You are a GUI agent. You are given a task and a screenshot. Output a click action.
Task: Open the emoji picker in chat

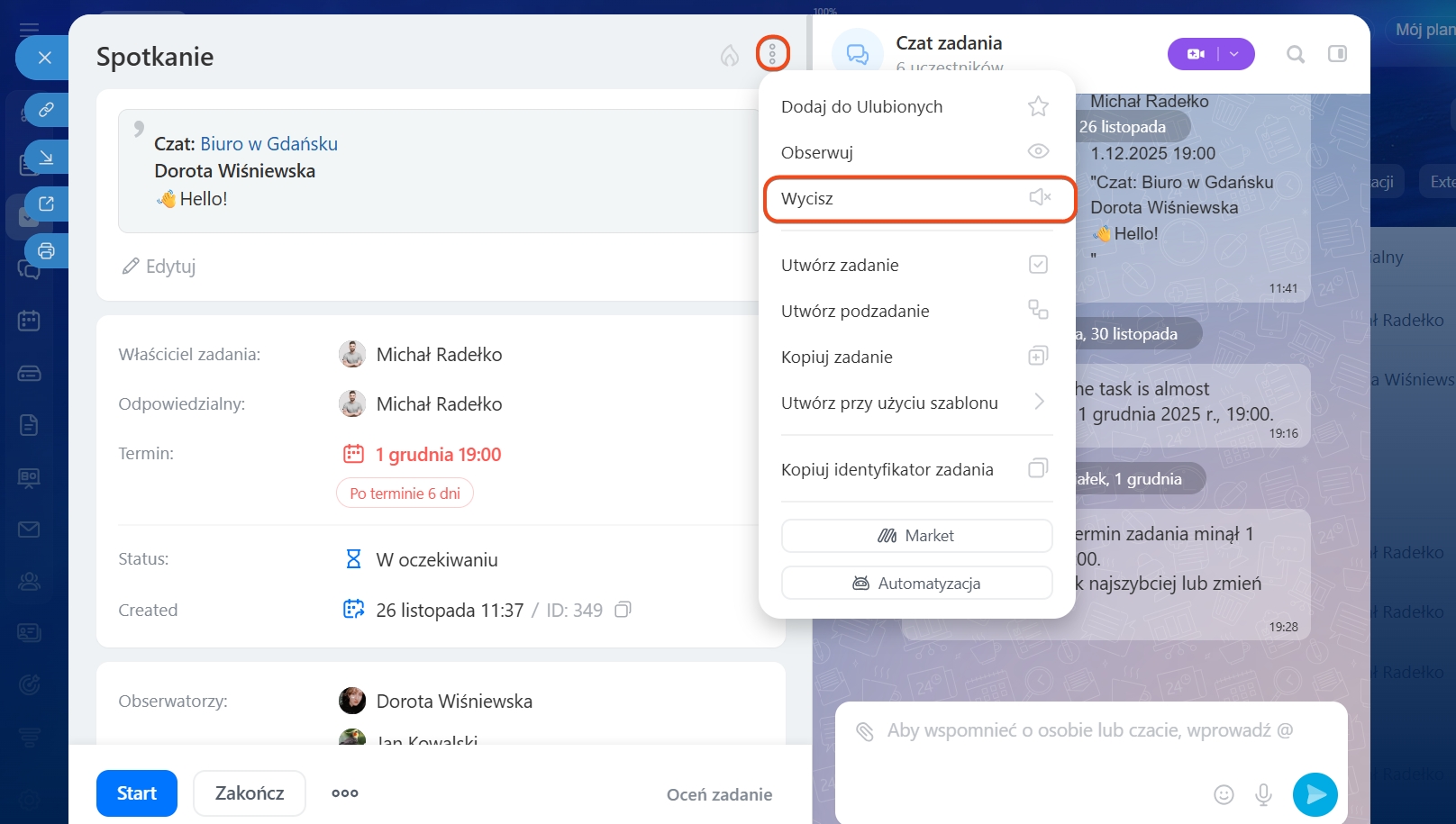[x=1223, y=793]
